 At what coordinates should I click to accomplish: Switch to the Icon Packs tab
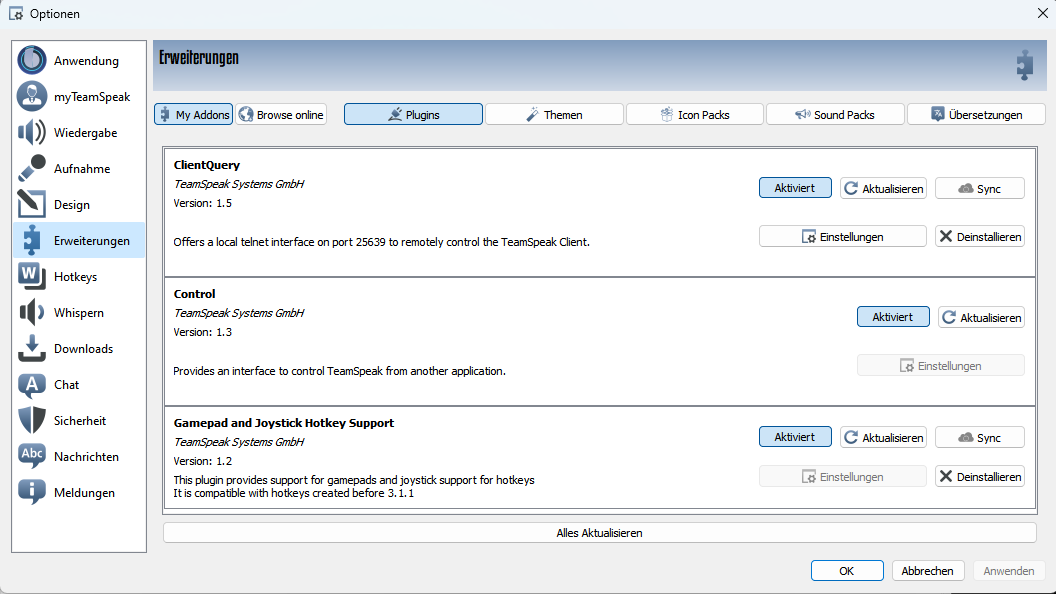(x=695, y=115)
